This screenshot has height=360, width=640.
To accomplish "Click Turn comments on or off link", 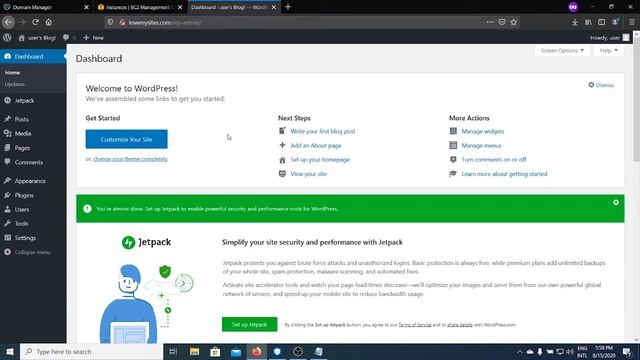I will (494, 160).
